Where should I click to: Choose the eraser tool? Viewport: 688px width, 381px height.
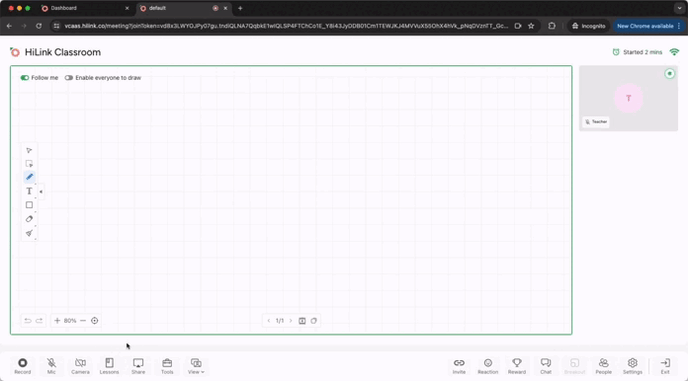29,219
